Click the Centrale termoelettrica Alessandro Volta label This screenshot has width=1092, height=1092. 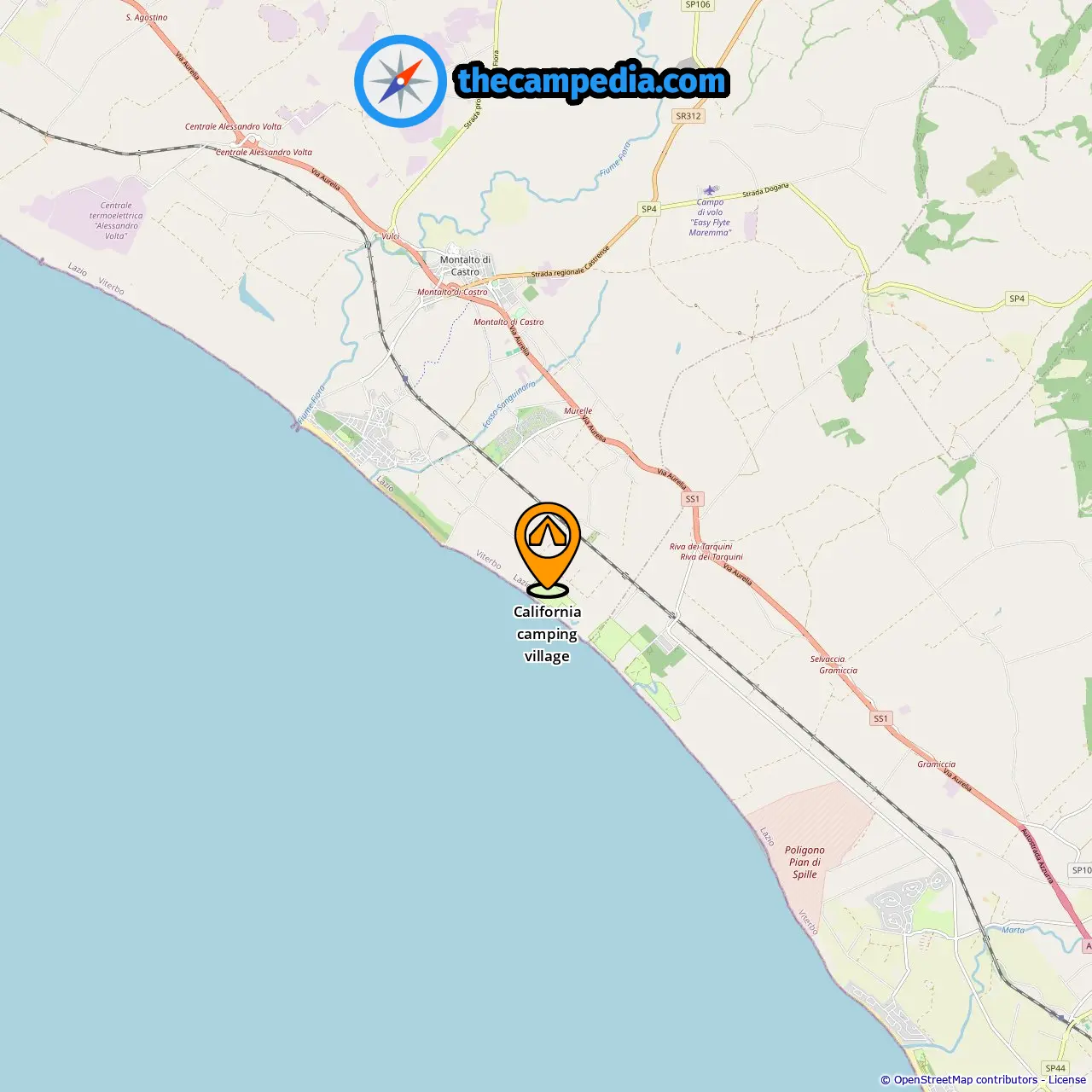(x=116, y=220)
